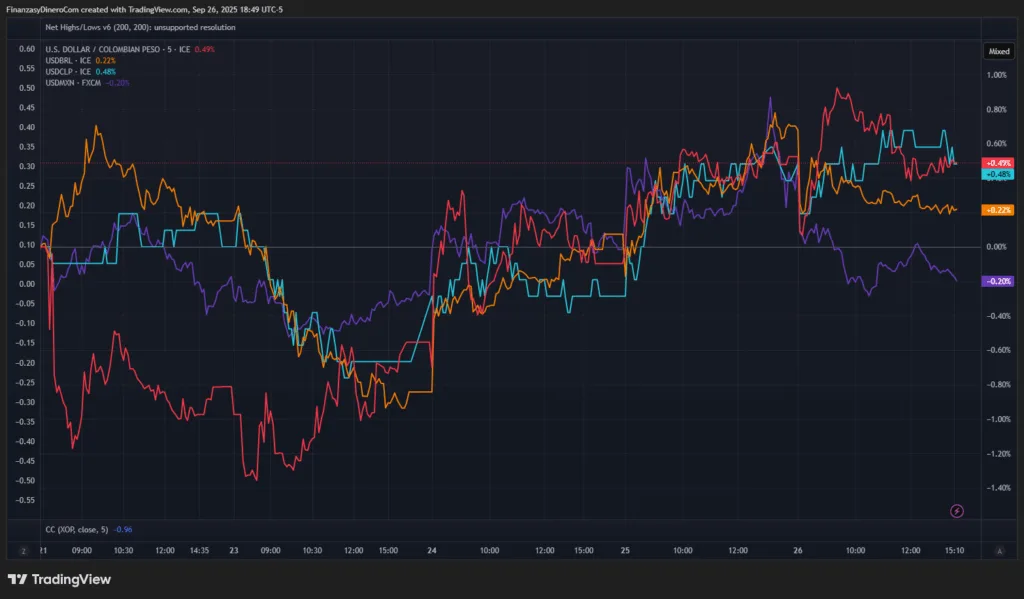
Task: Click the date 24 on the time axis
Action: pyautogui.click(x=431, y=550)
